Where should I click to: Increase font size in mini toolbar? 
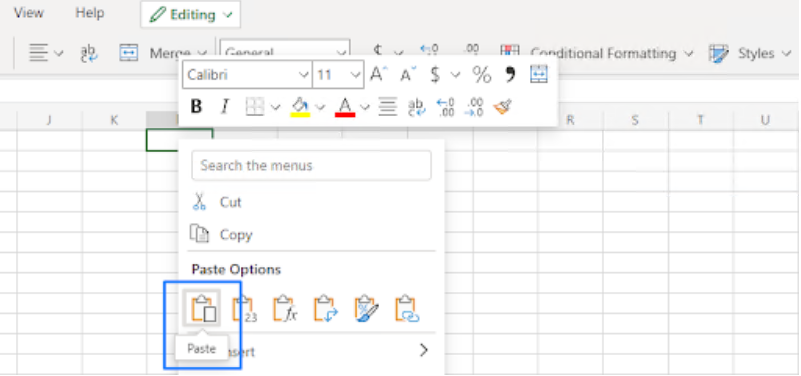click(378, 75)
